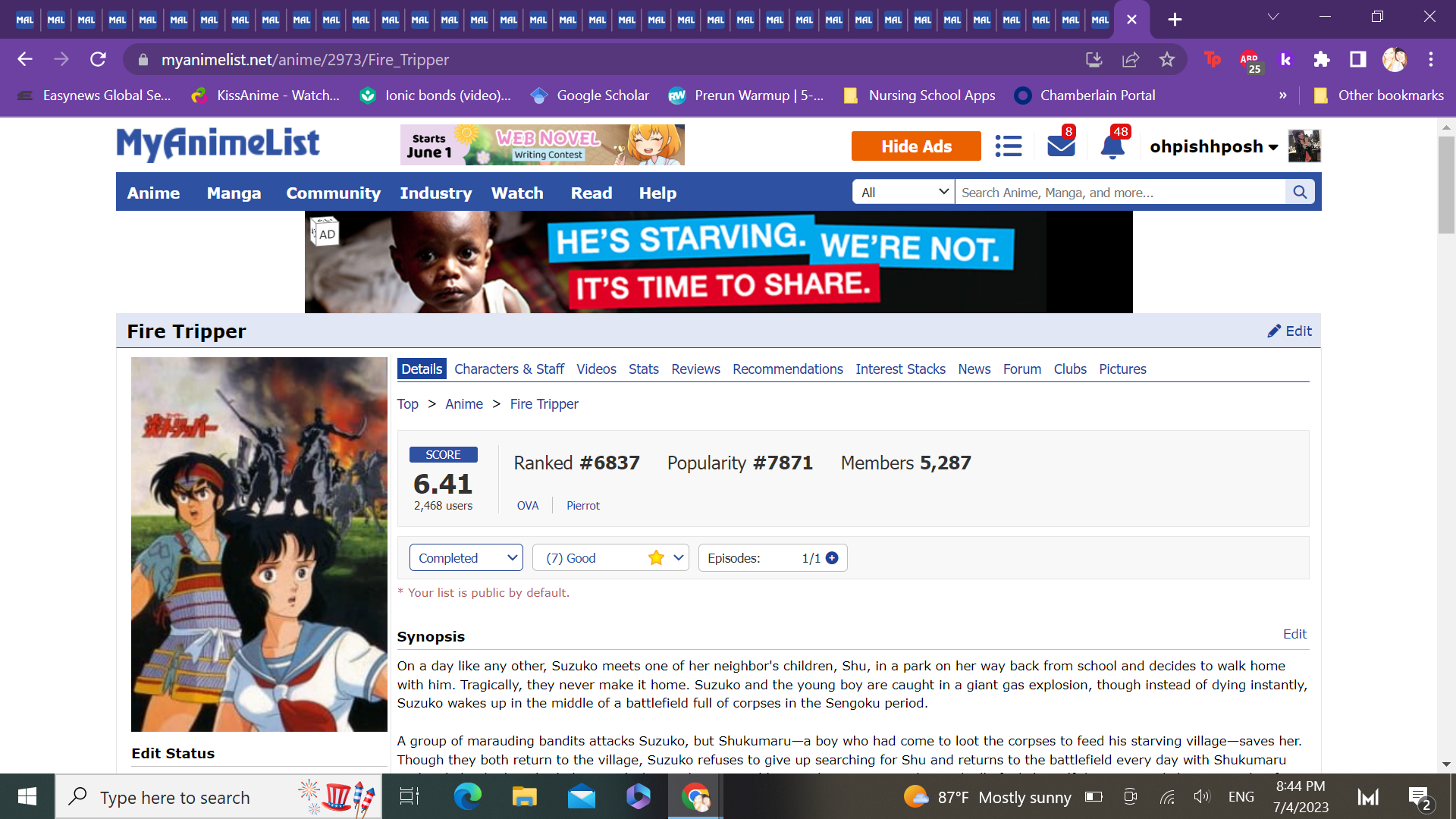Increment episodes with the plus icon

832,558
